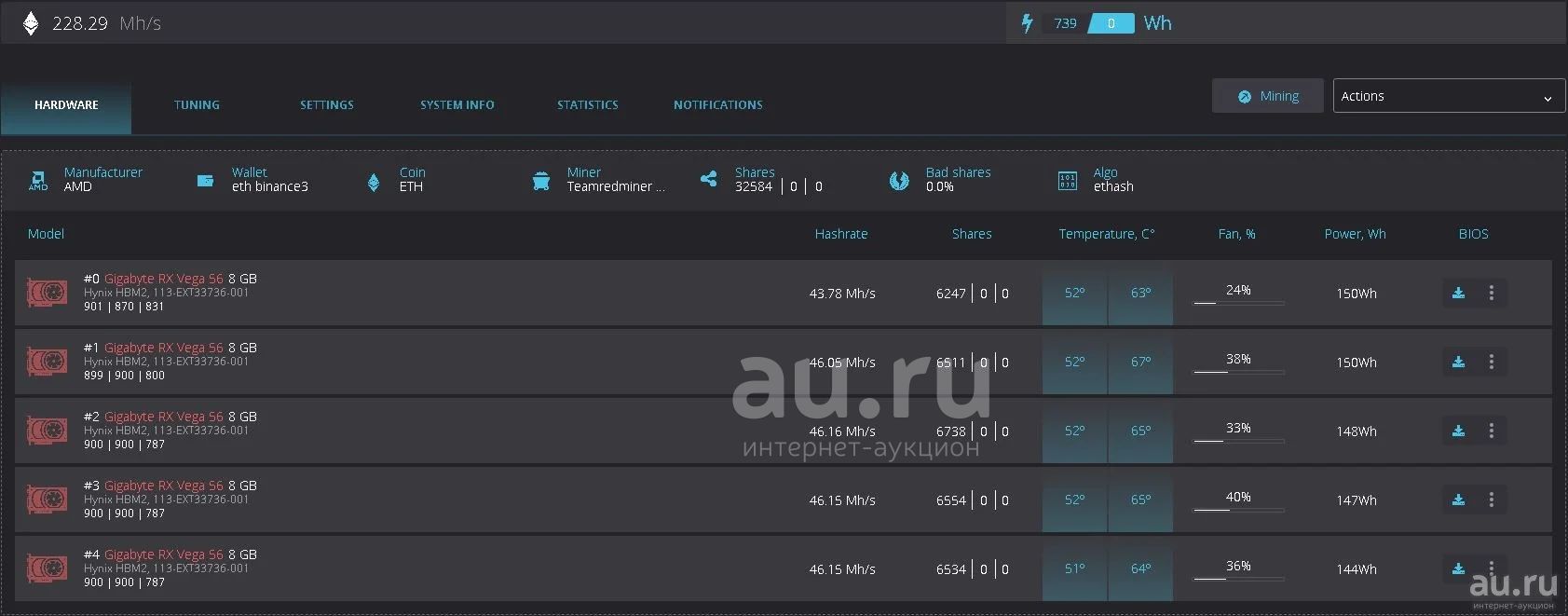
Task: Click the Gigabyte RX Vega 56 #1 link
Action: click(163, 348)
